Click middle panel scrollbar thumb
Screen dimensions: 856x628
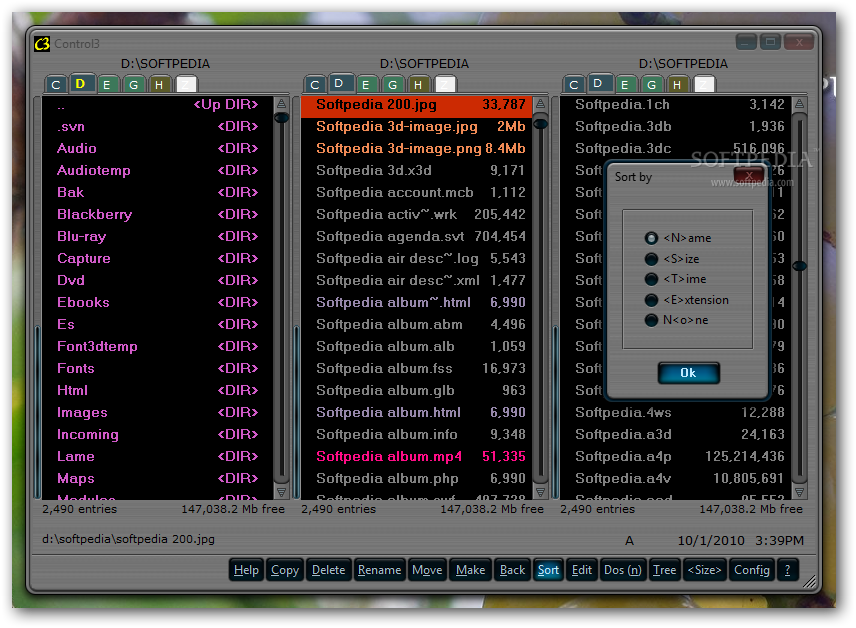540,125
